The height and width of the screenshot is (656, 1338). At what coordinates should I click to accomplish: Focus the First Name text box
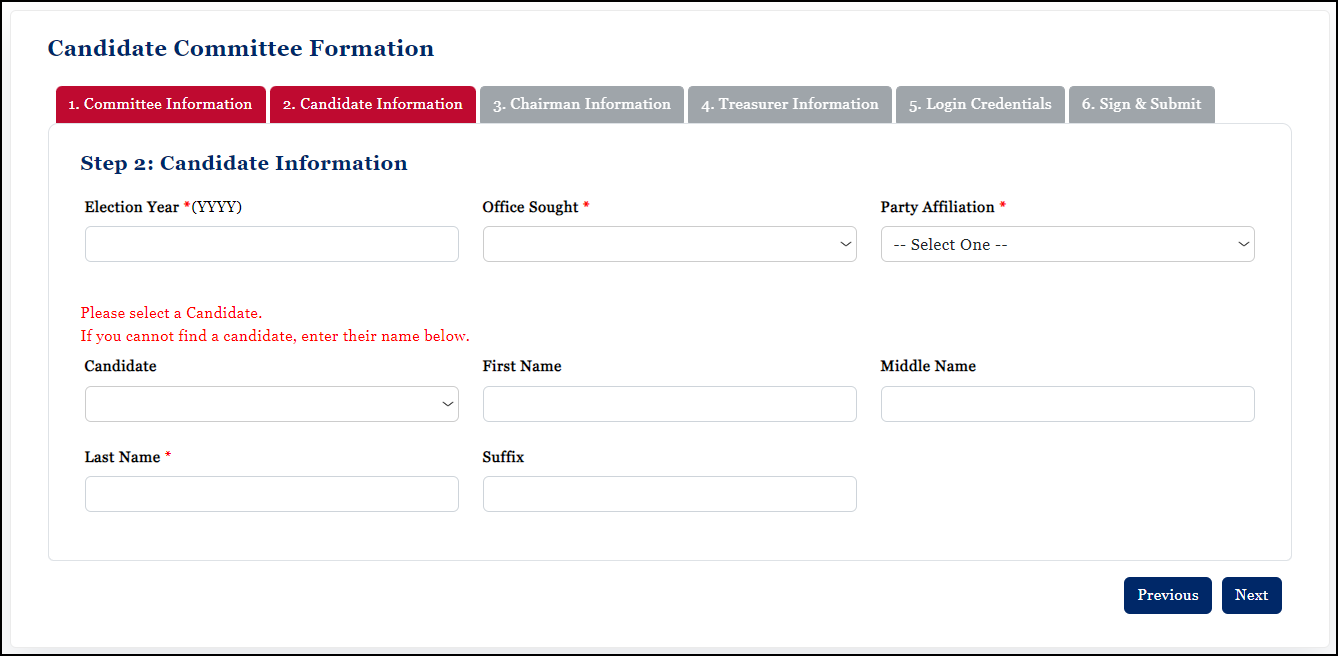pyautogui.click(x=669, y=404)
